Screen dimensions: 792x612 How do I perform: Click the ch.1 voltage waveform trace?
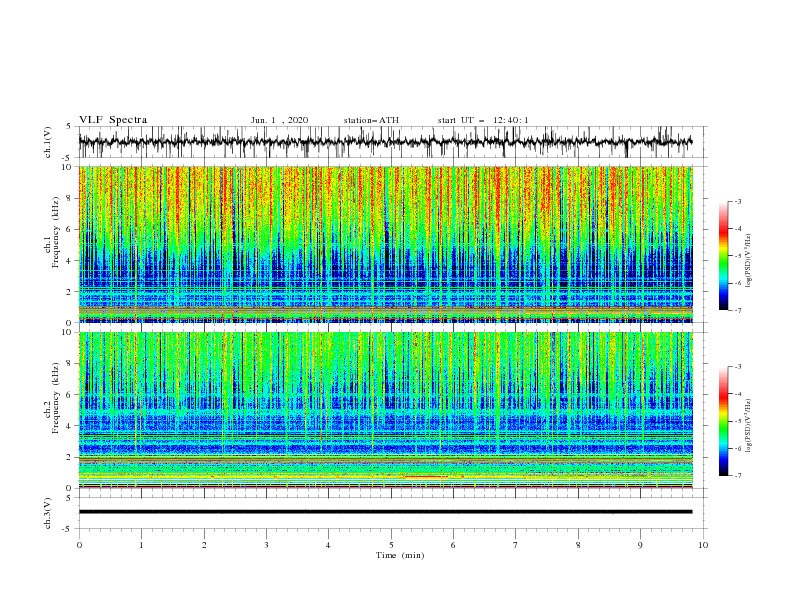pyautogui.click(x=385, y=142)
